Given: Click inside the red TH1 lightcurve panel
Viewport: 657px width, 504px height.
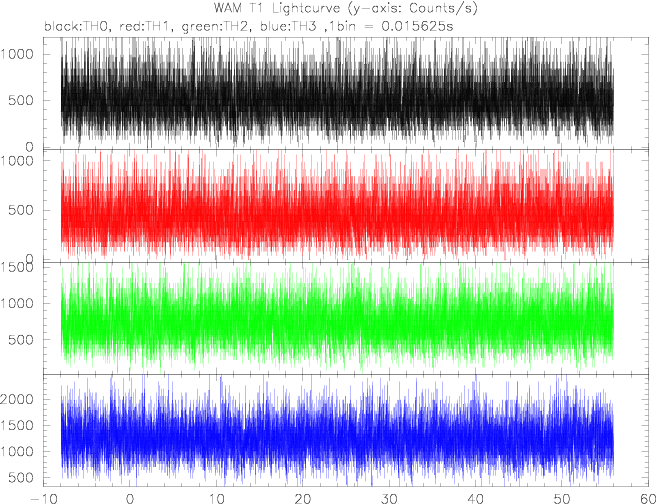Looking at the screenshot, I should (x=346, y=206).
